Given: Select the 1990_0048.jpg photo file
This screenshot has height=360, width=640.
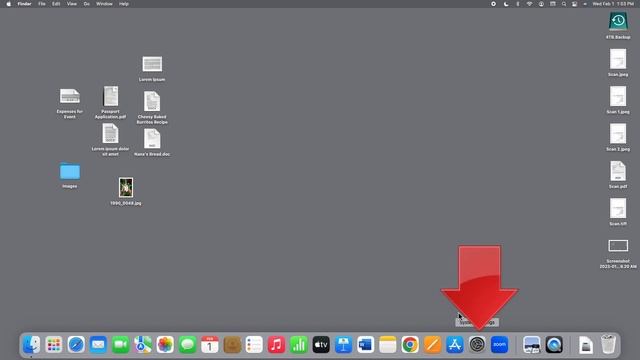Looking at the screenshot, I should click(126, 187).
